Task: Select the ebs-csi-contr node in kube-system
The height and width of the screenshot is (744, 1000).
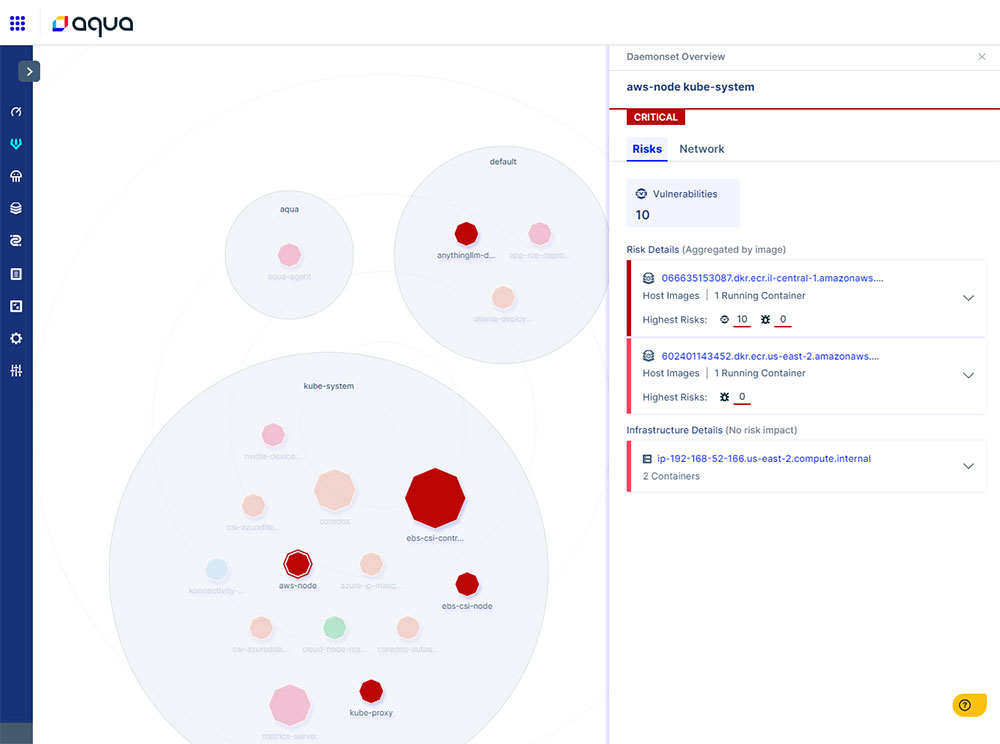Action: (x=435, y=499)
